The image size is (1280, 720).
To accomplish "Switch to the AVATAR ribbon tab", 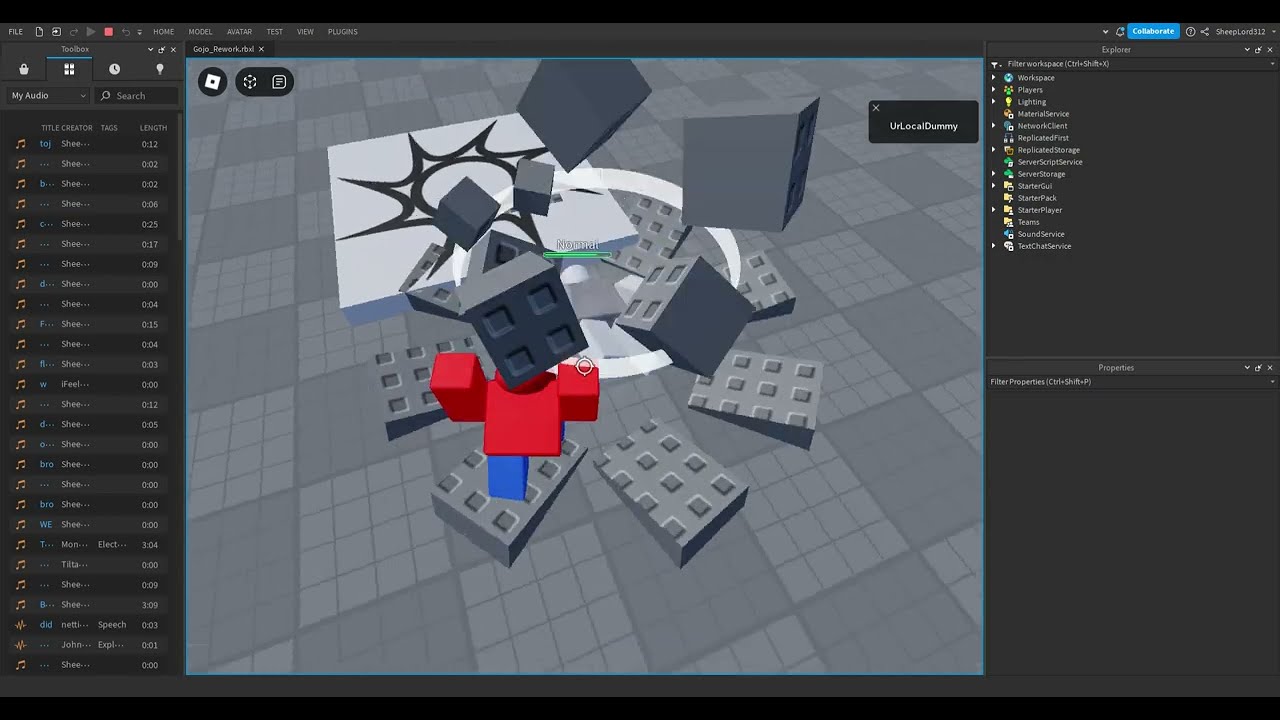I will 239,31.
